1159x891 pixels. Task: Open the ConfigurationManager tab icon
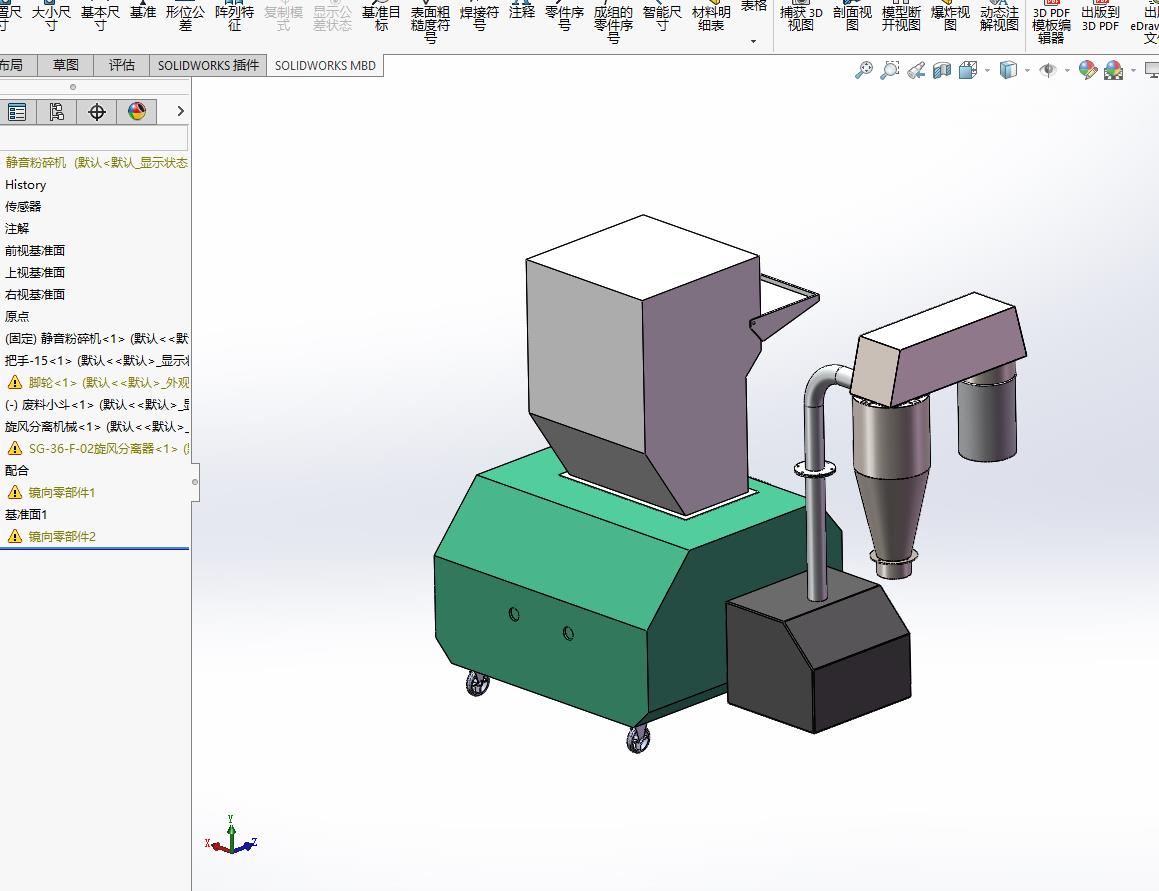57,112
